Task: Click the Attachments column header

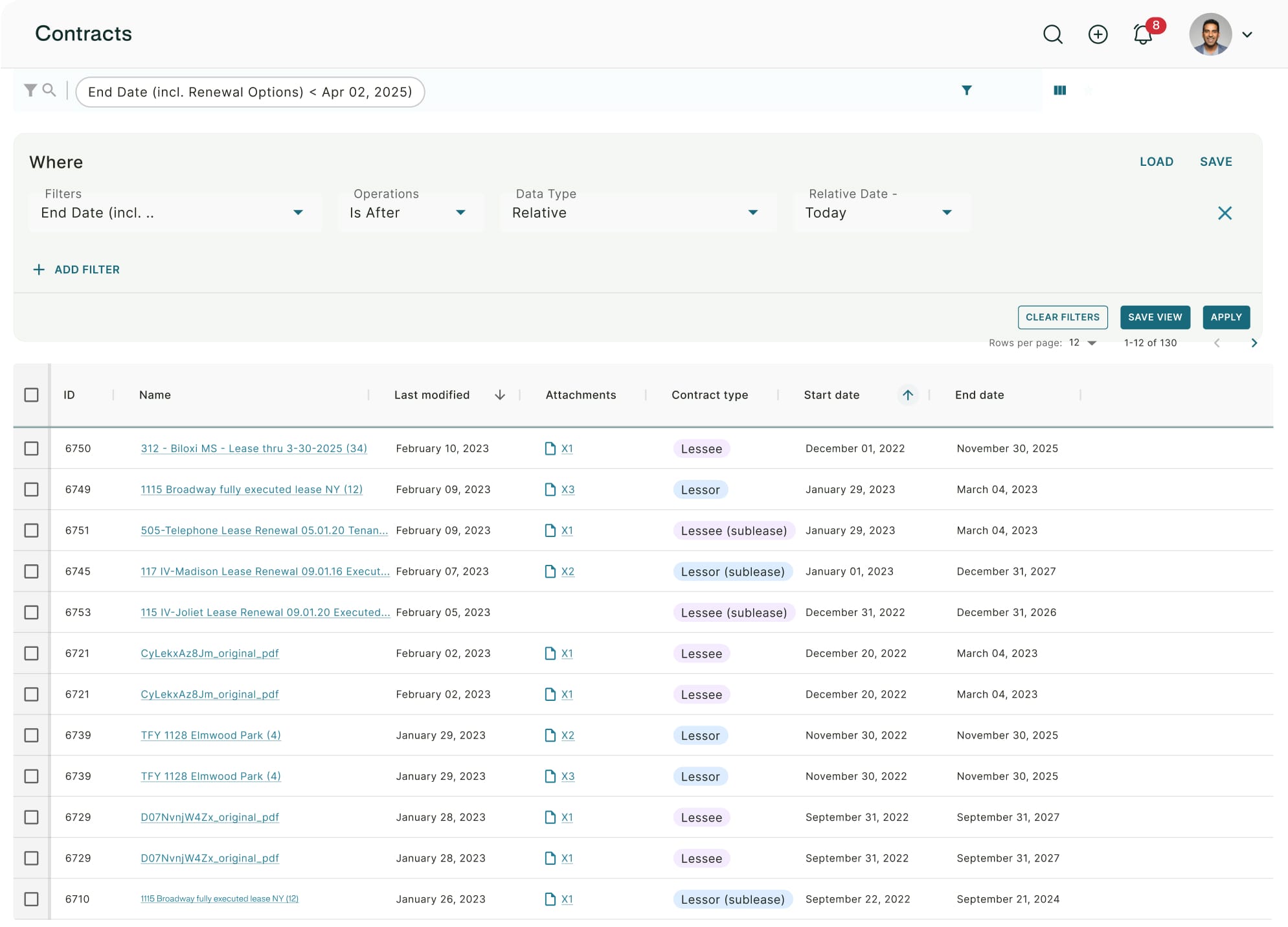Action: click(581, 395)
